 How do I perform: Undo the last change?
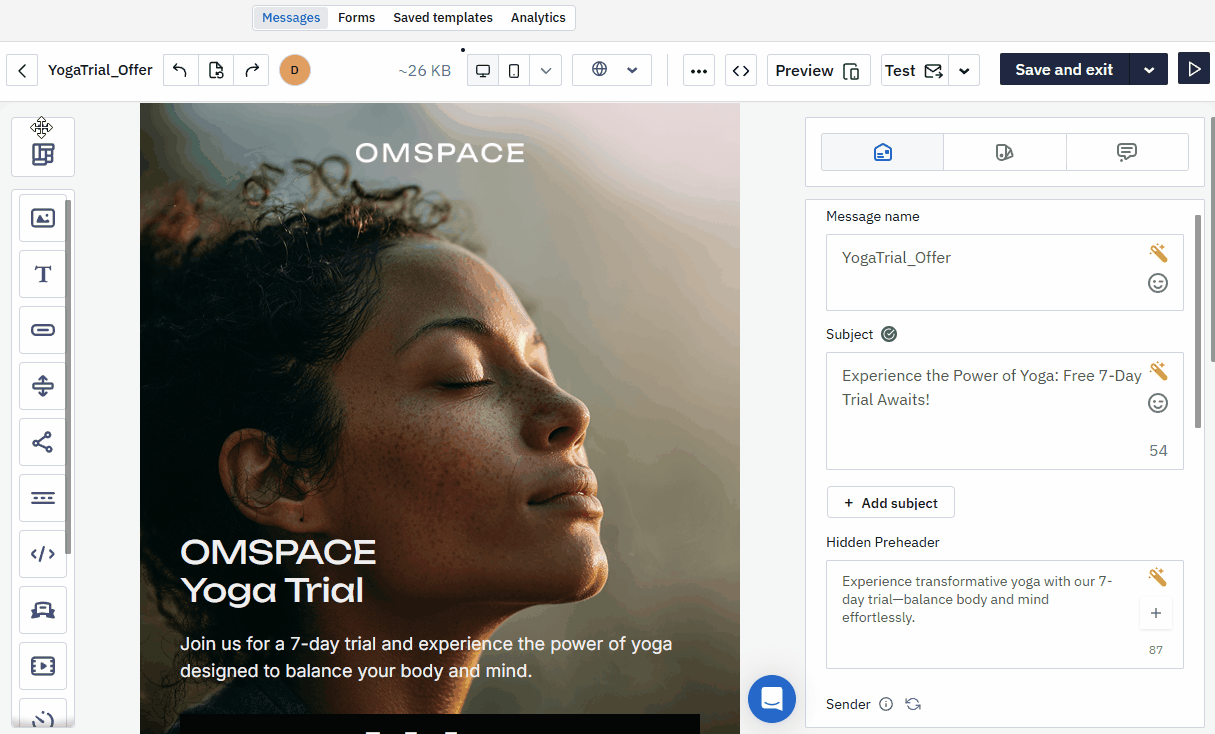180,70
